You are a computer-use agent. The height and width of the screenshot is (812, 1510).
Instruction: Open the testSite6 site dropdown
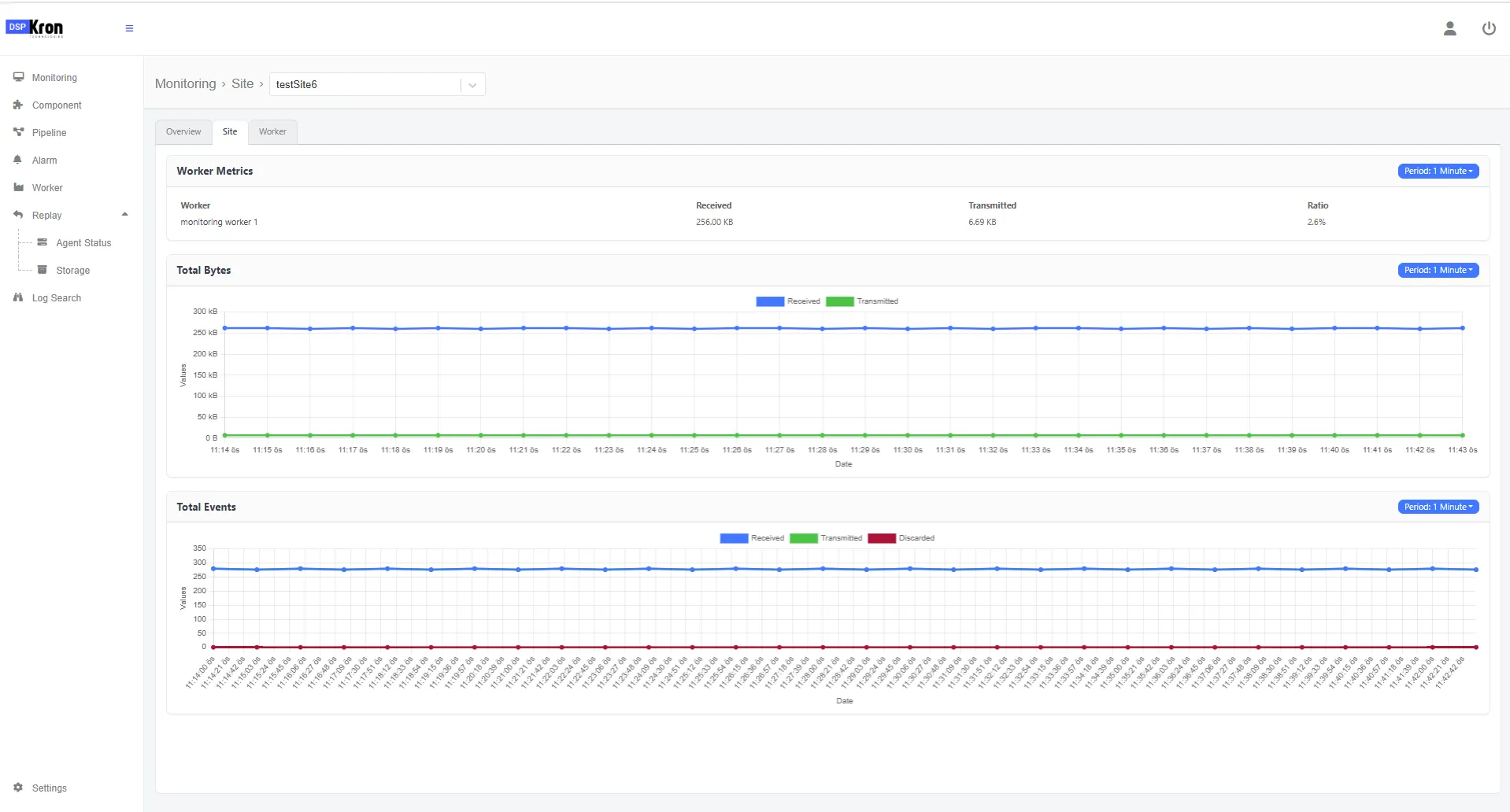pos(377,84)
